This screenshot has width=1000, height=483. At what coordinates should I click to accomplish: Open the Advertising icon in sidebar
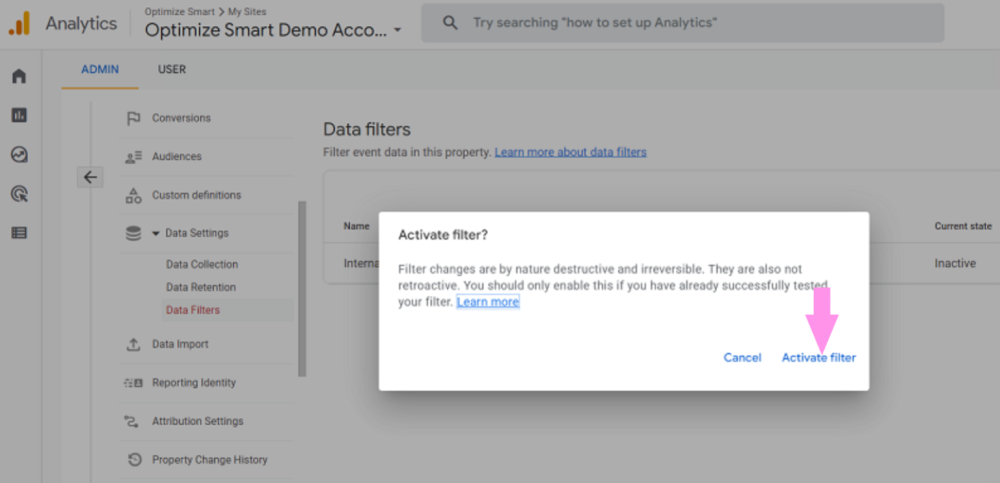(x=19, y=194)
